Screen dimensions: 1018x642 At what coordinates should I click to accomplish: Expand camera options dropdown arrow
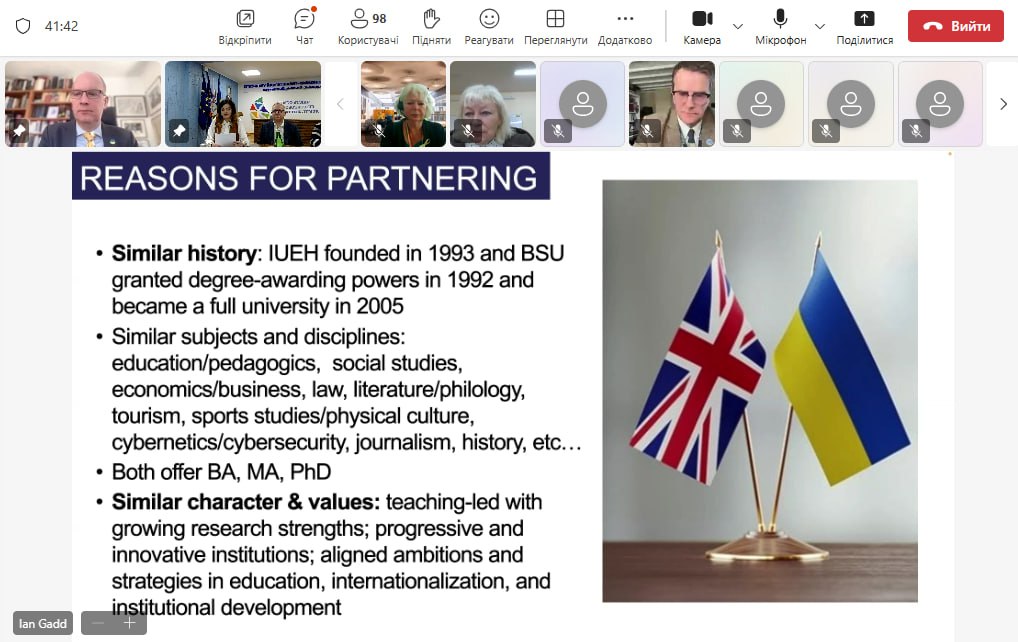tap(738, 27)
